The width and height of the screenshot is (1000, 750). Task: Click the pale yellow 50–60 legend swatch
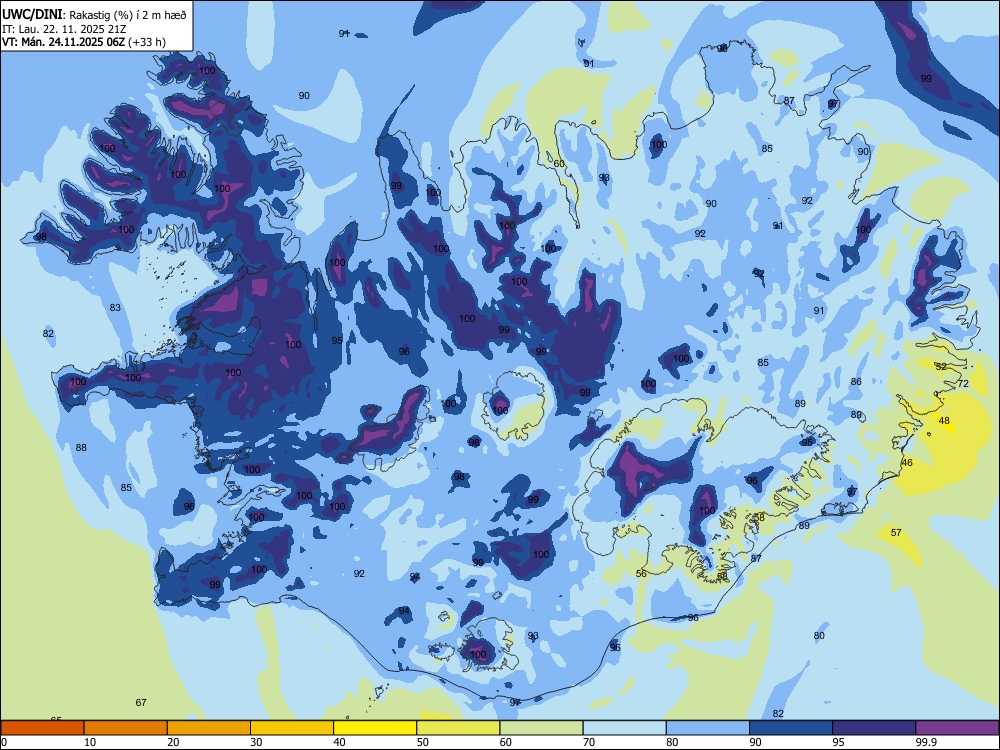(458, 728)
